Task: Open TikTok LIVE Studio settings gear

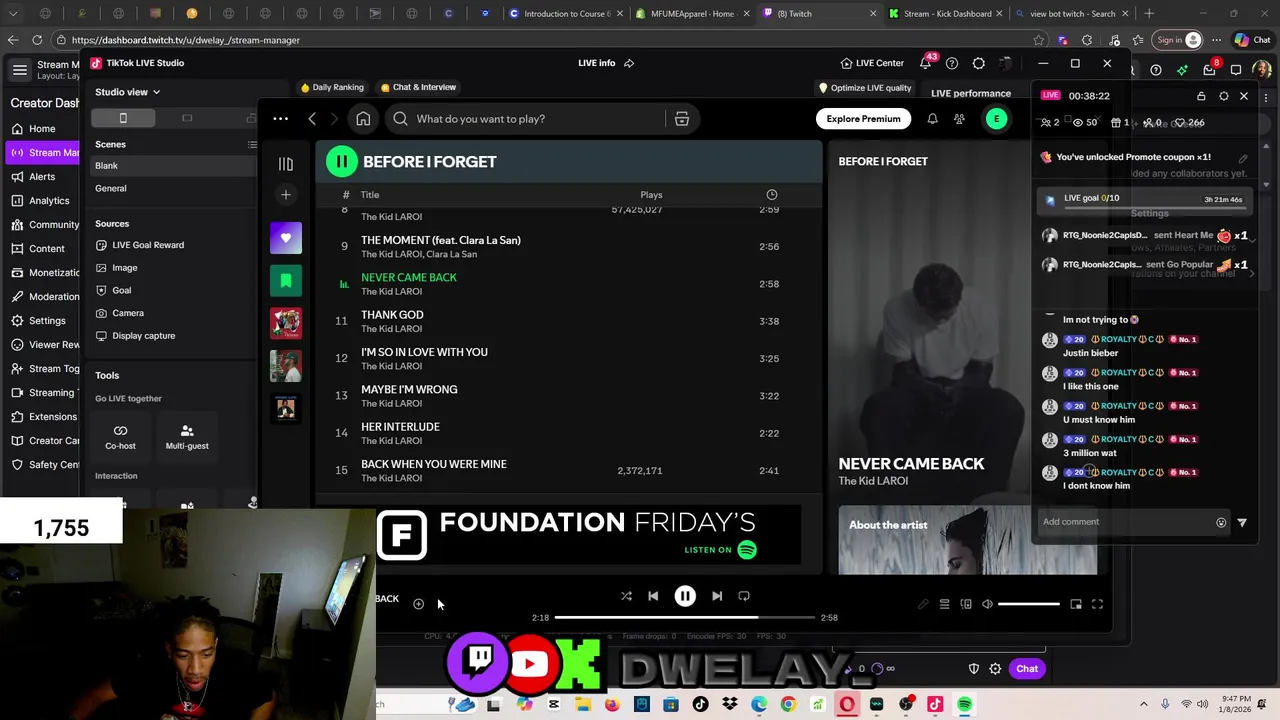Action: point(978,63)
